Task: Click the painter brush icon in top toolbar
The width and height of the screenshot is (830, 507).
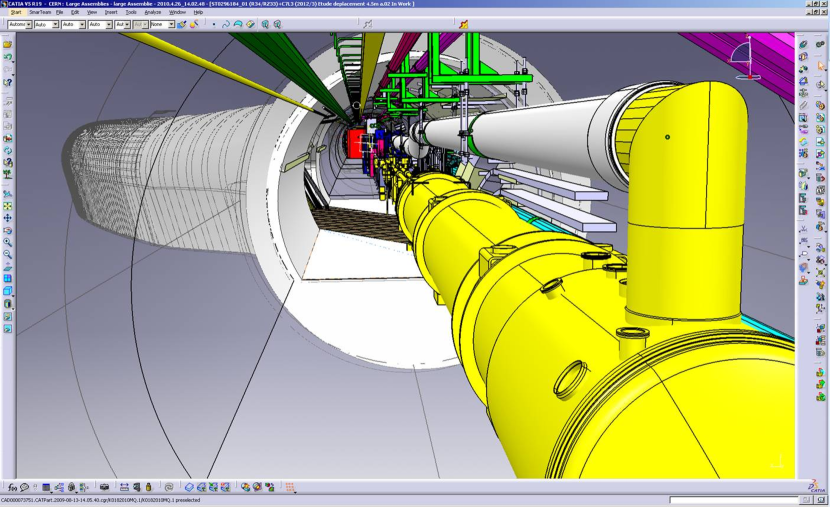Action: [x=181, y=24]
